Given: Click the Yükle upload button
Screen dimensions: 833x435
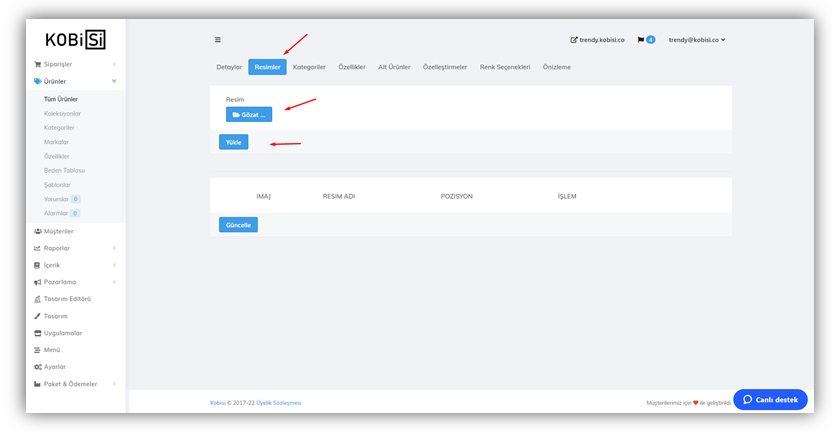Looking at the screenshot, I should 234,142.
